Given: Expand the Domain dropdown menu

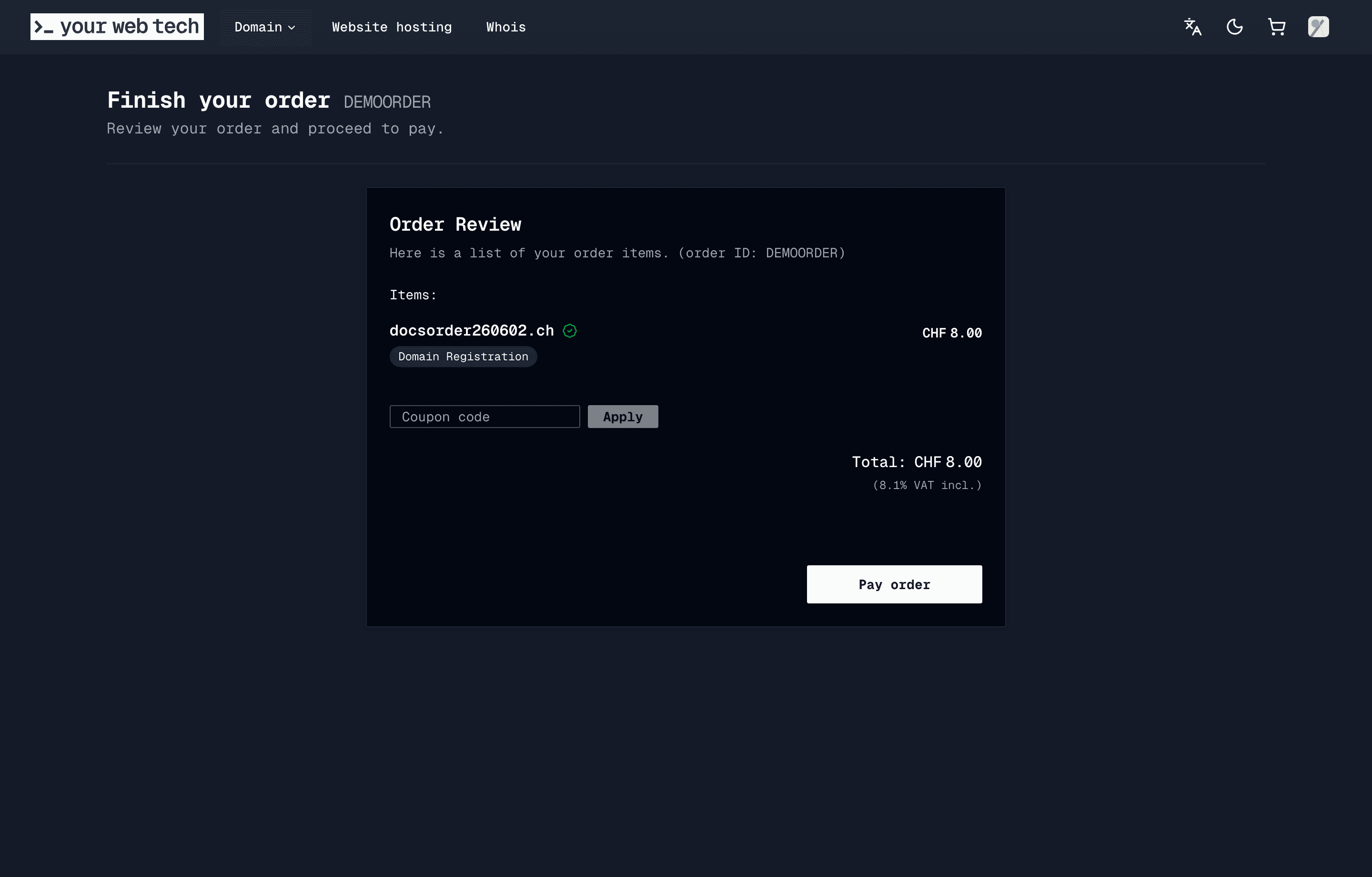Looking at the screenshot, I should 265,27.
